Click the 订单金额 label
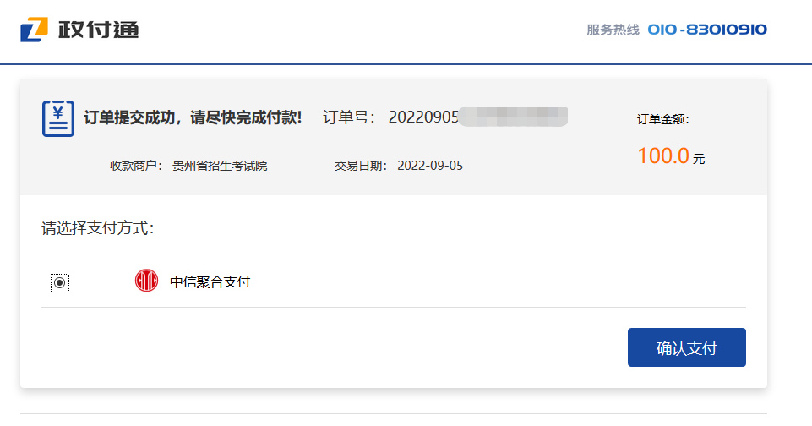This screenshot has width=812, height=426. 663,119
